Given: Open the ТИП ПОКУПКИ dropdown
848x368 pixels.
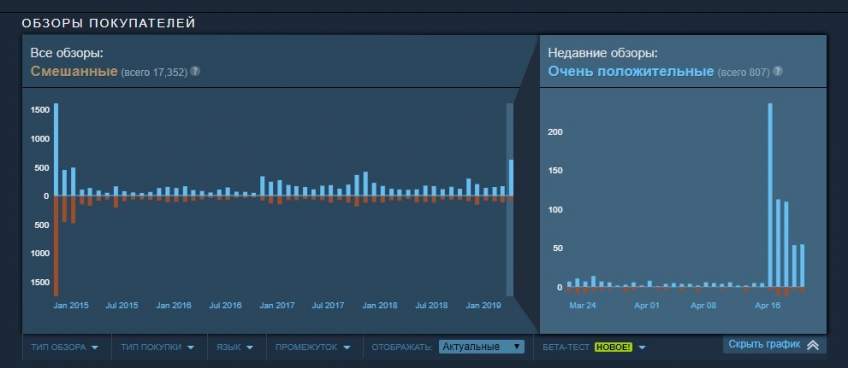Looking at the screenshot, I should pyautogui.click(x=157, y=347).
